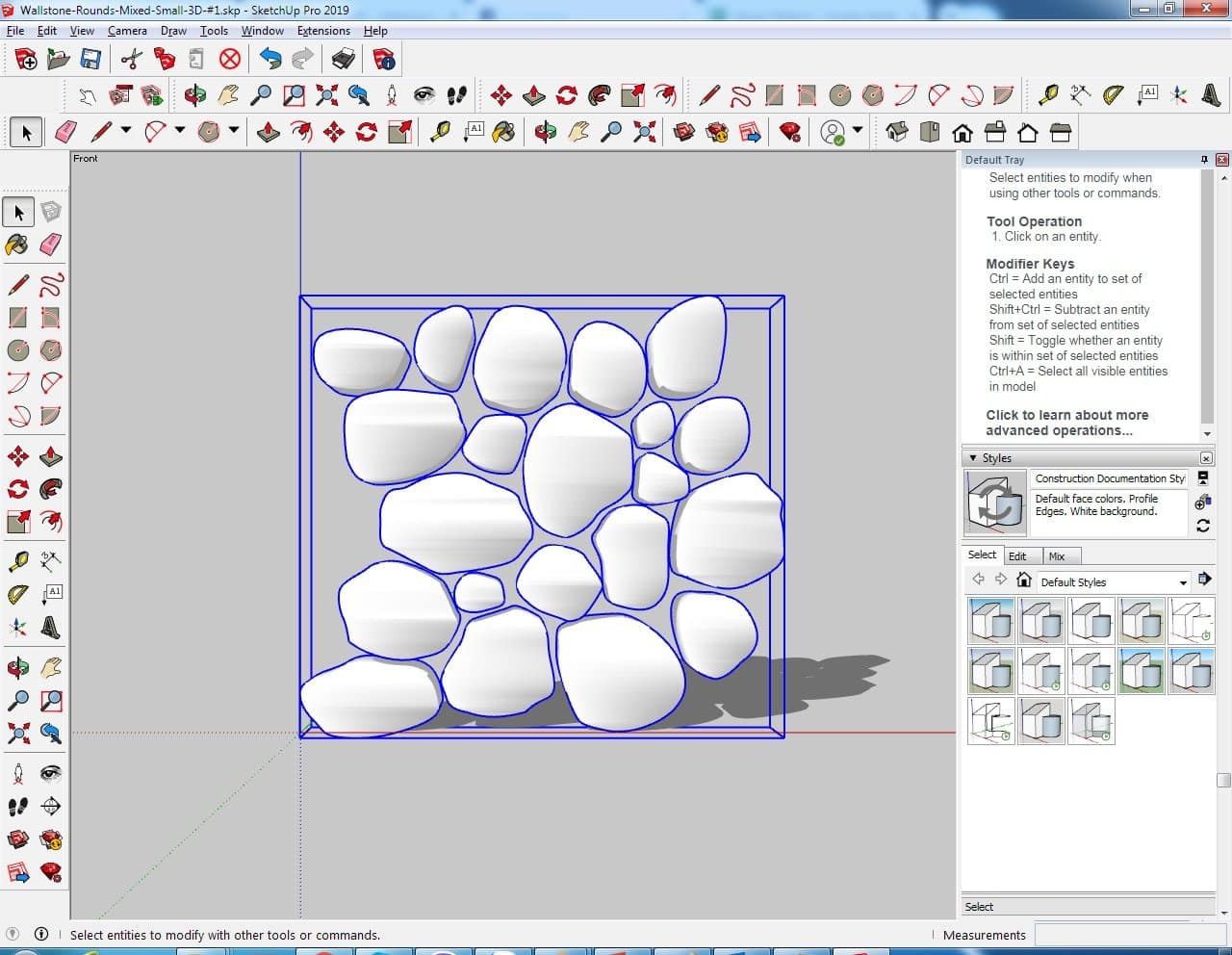Collapse the Styles panel section
Viewport: 1232px width, 955px height.
pyautogui.click(x=973, y=458)
